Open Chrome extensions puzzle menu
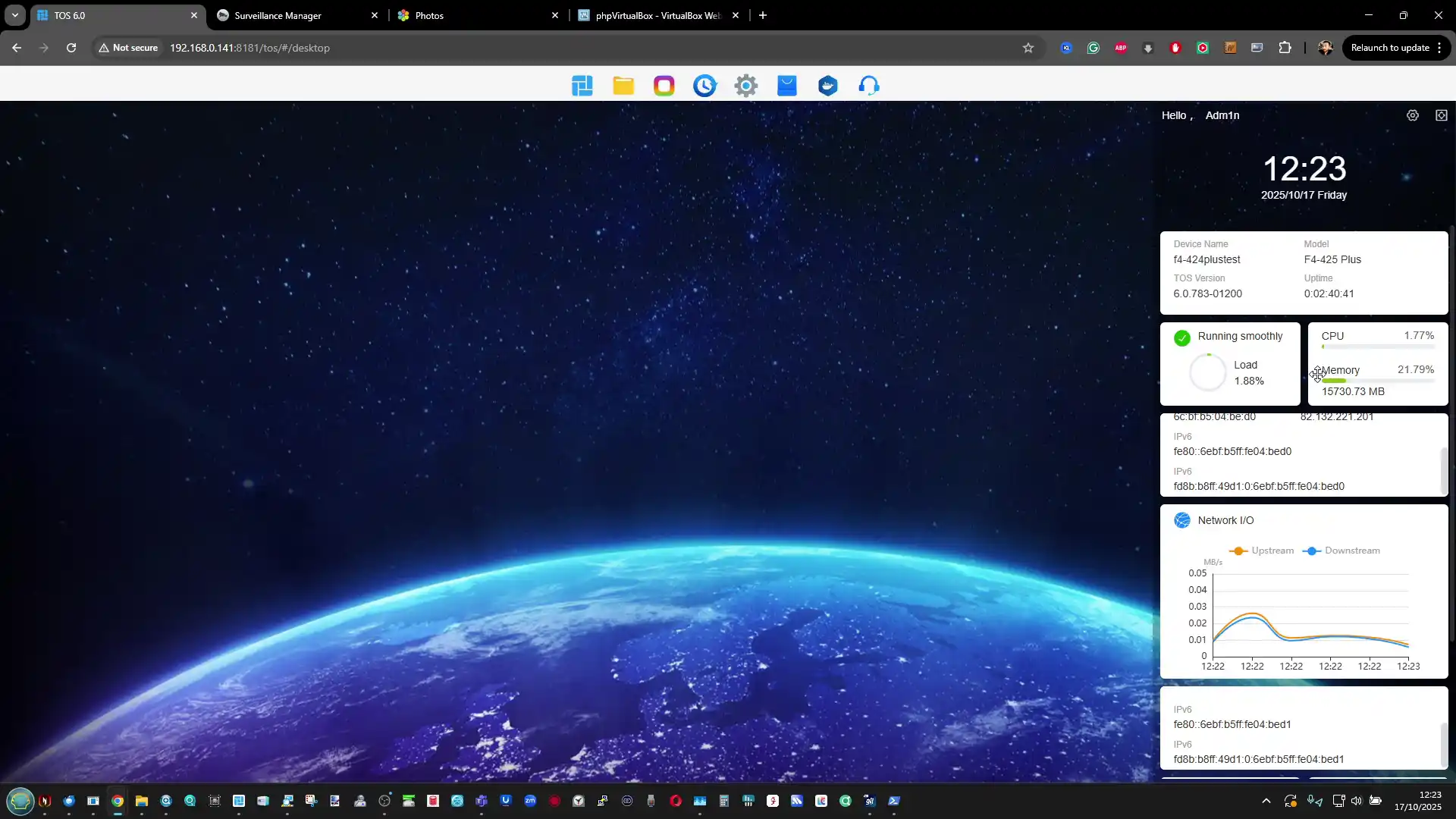 click(1285, 48)
